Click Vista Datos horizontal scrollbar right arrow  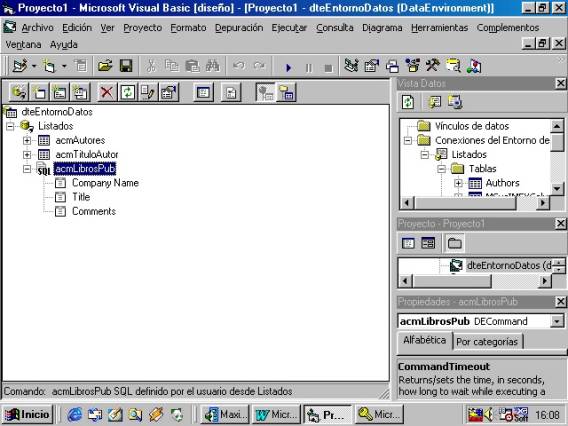coord(543,203)
